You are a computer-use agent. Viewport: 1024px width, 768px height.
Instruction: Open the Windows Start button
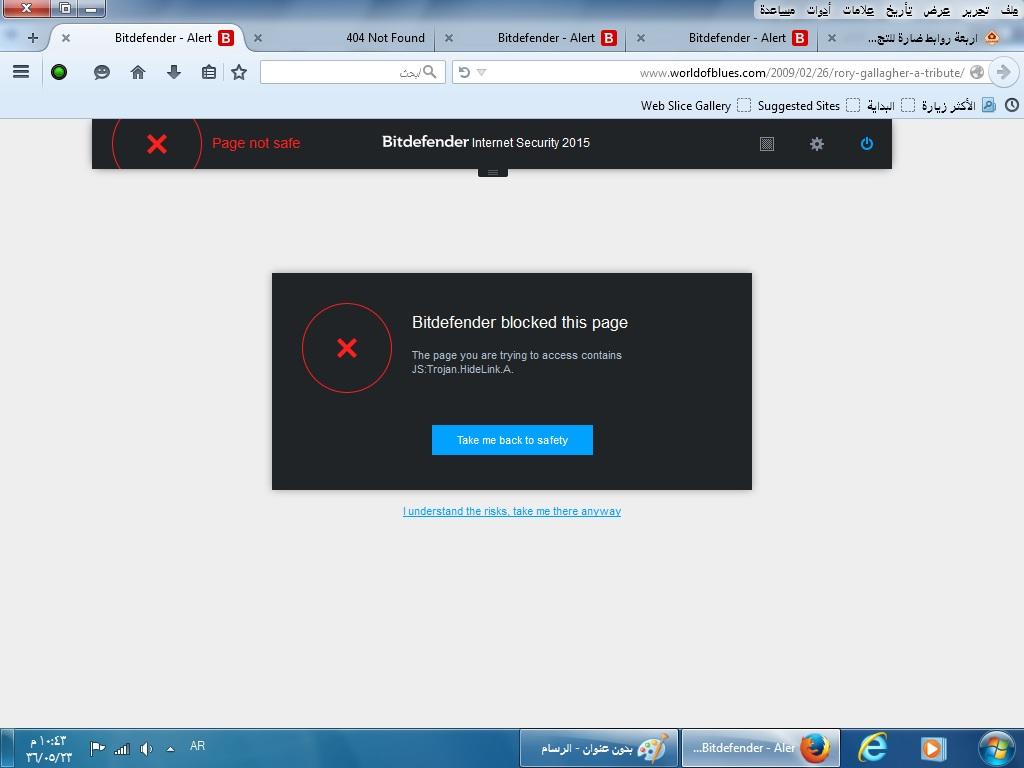click(996, 748)
